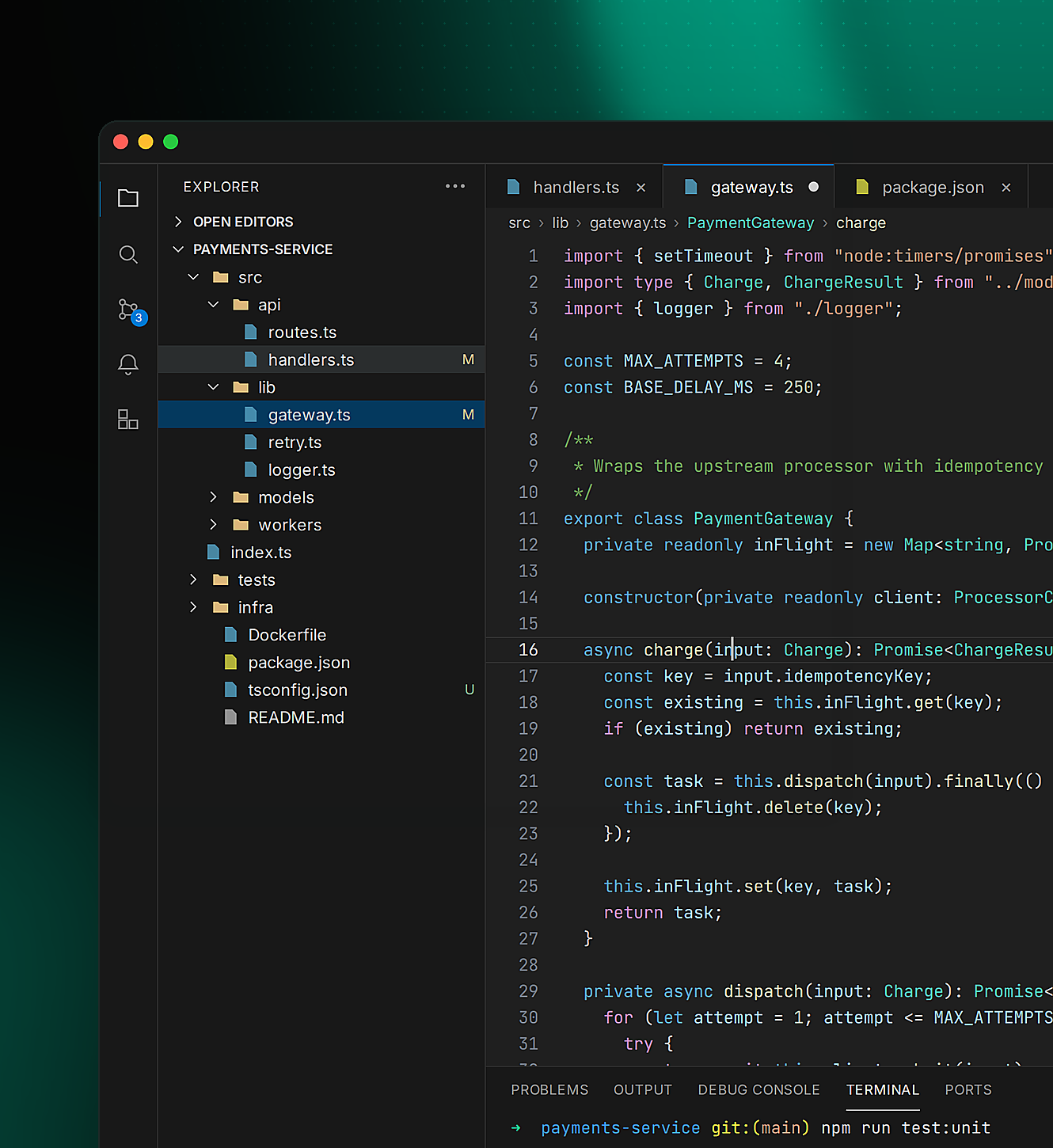Open the Explorer view in activity bar
The image size is (1053, 1148).
(x=128, y=198)
